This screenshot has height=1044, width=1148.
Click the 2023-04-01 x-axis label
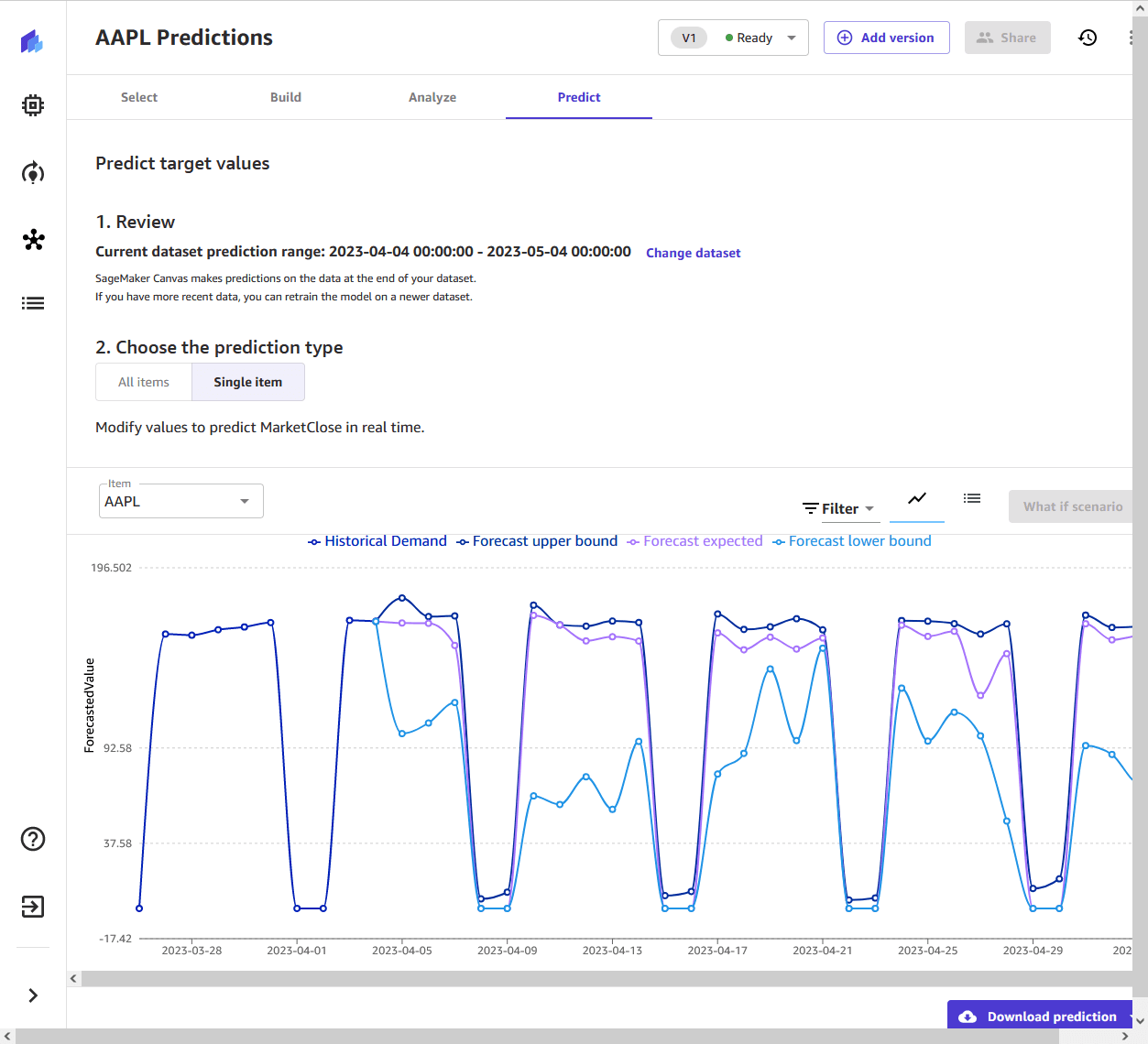point(296,951)
